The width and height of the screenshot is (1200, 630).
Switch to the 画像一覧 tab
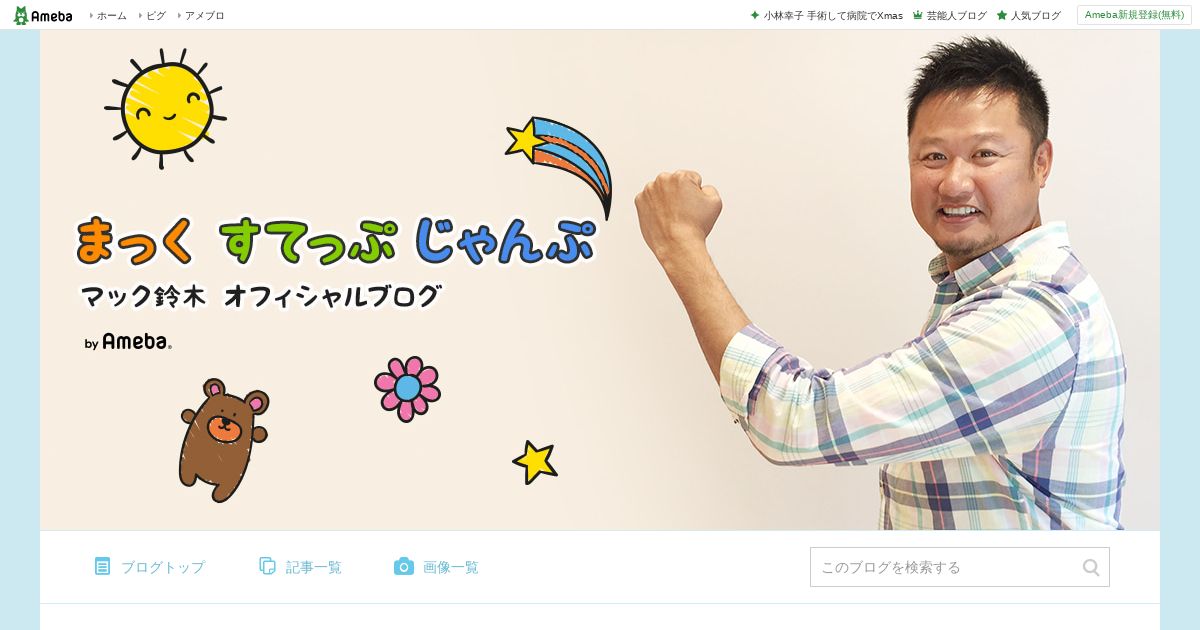tap(436, 567)
